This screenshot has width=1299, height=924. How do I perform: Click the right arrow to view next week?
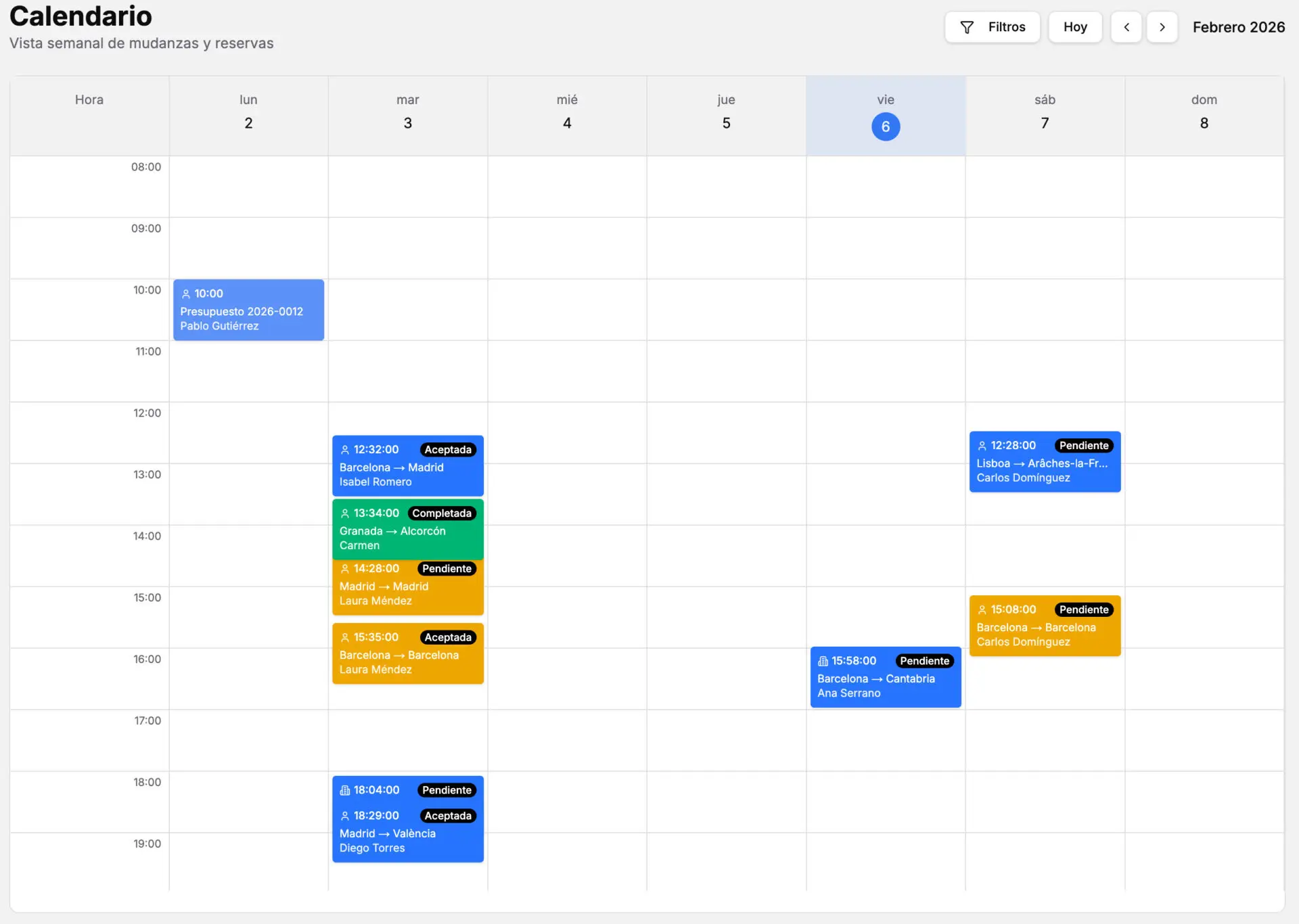pos(1162,27)
